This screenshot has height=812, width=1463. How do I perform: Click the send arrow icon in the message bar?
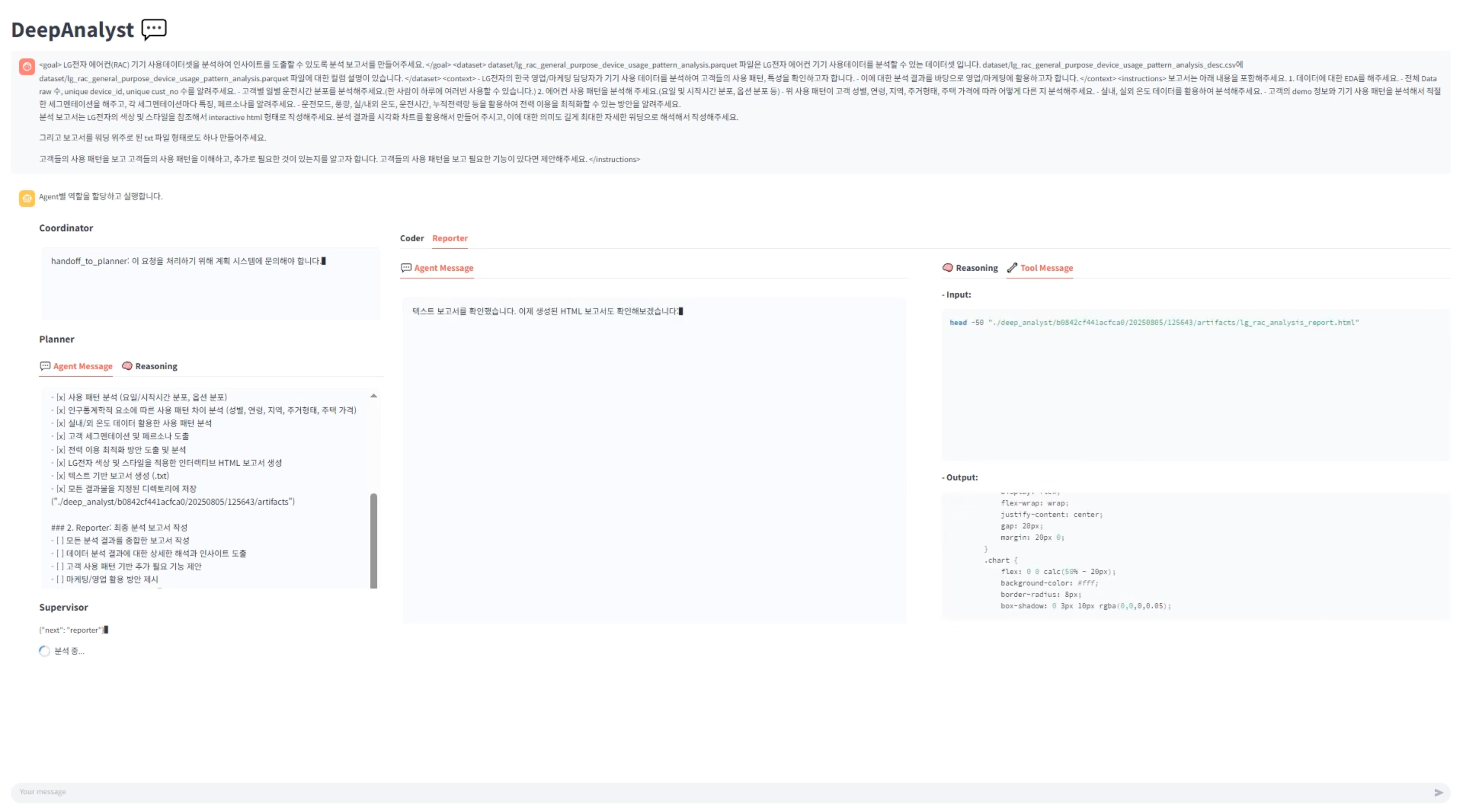[1438, 792]
